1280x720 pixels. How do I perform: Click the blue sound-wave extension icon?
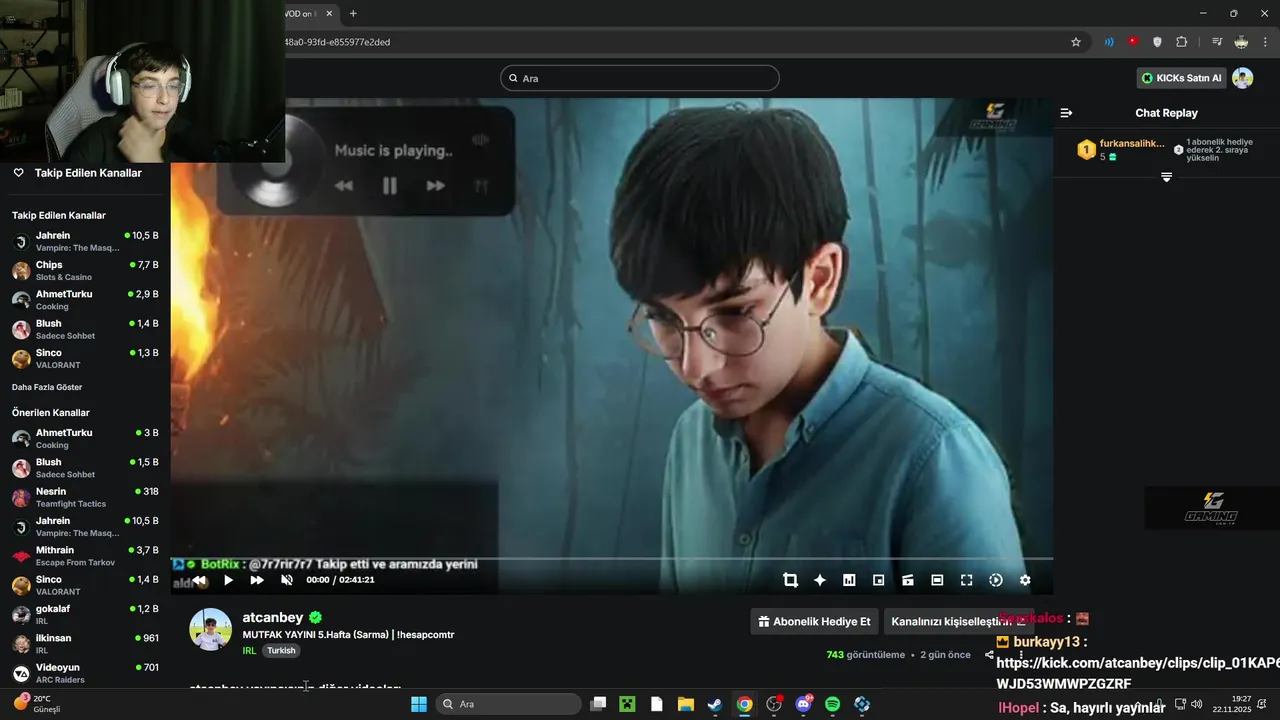coord(1108,42)
